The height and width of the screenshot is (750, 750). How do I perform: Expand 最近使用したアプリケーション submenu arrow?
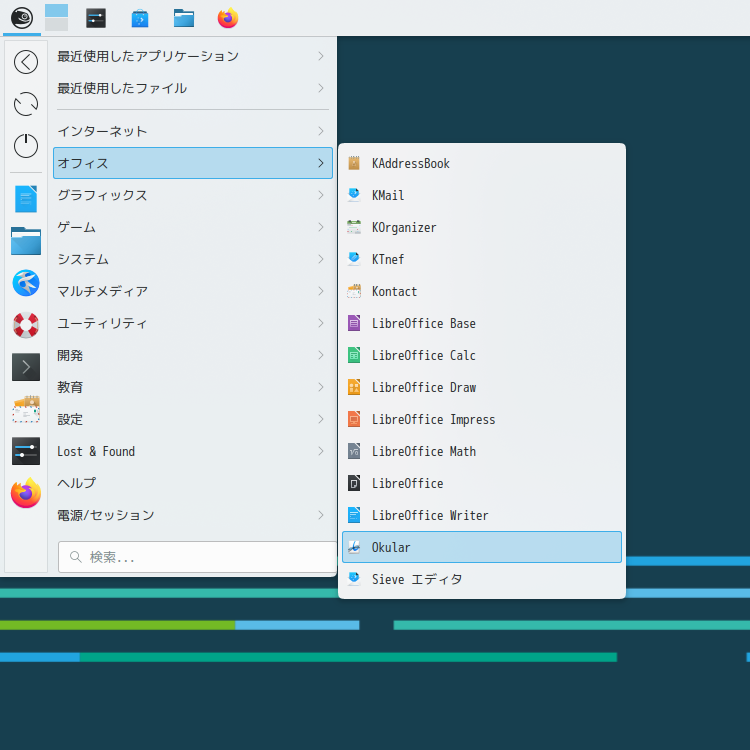[x=321, y=56]
